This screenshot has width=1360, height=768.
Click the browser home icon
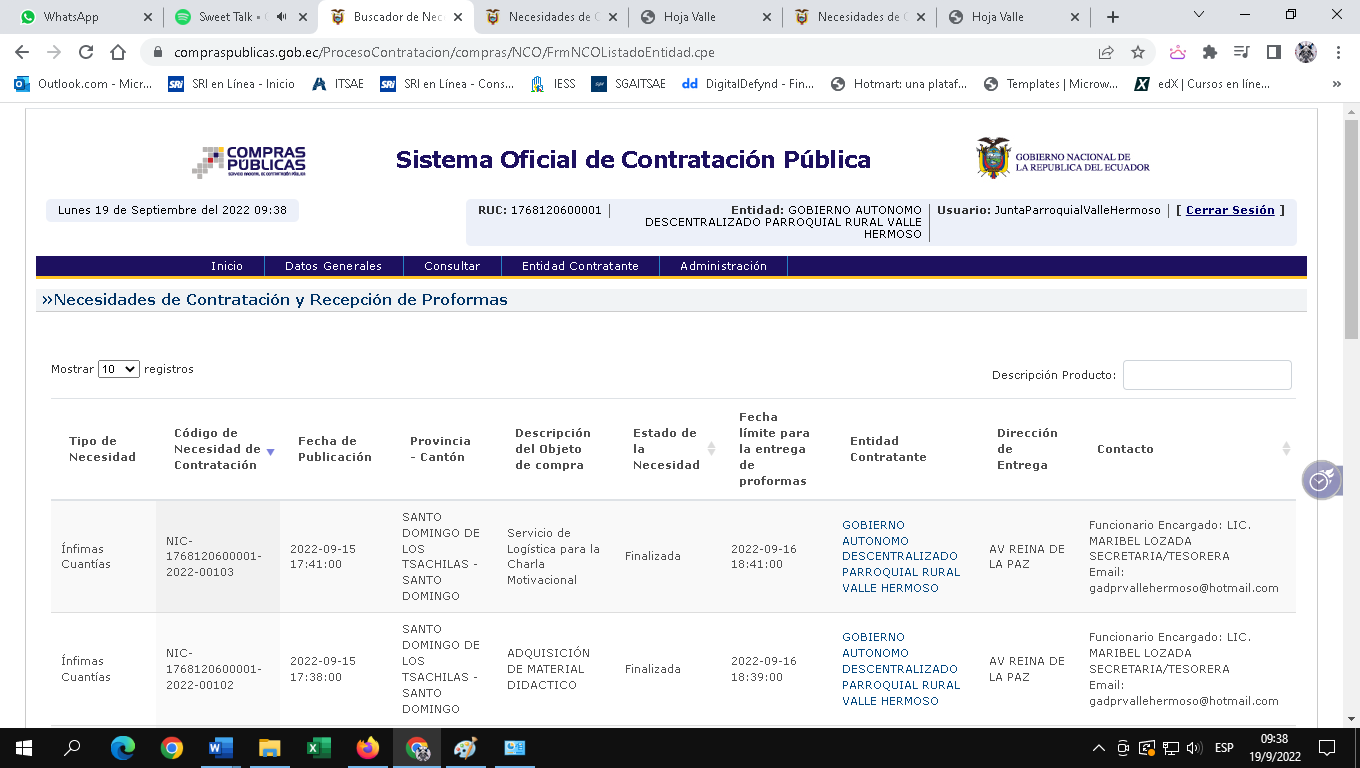coord(118,53)
